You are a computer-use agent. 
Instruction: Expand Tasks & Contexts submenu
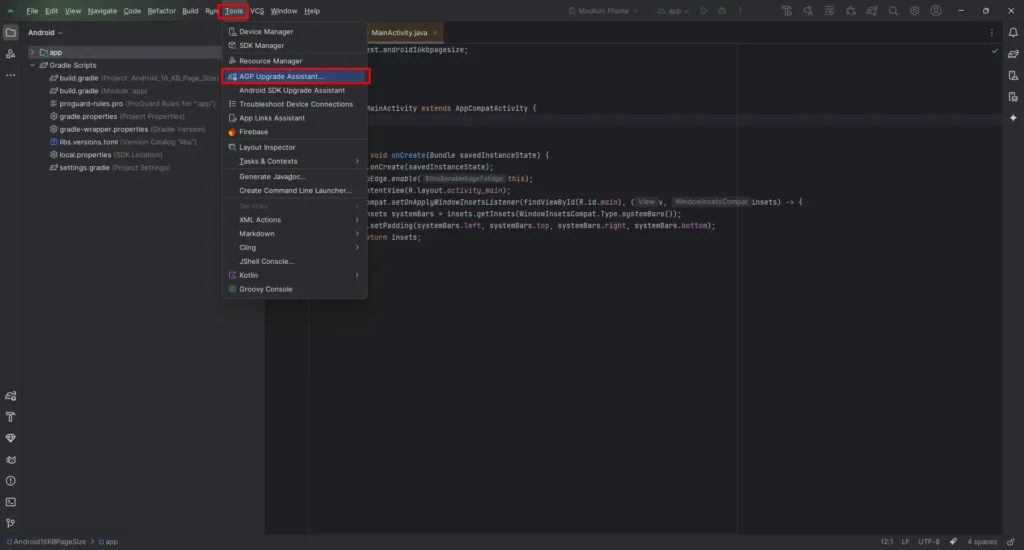pos(295,161)
